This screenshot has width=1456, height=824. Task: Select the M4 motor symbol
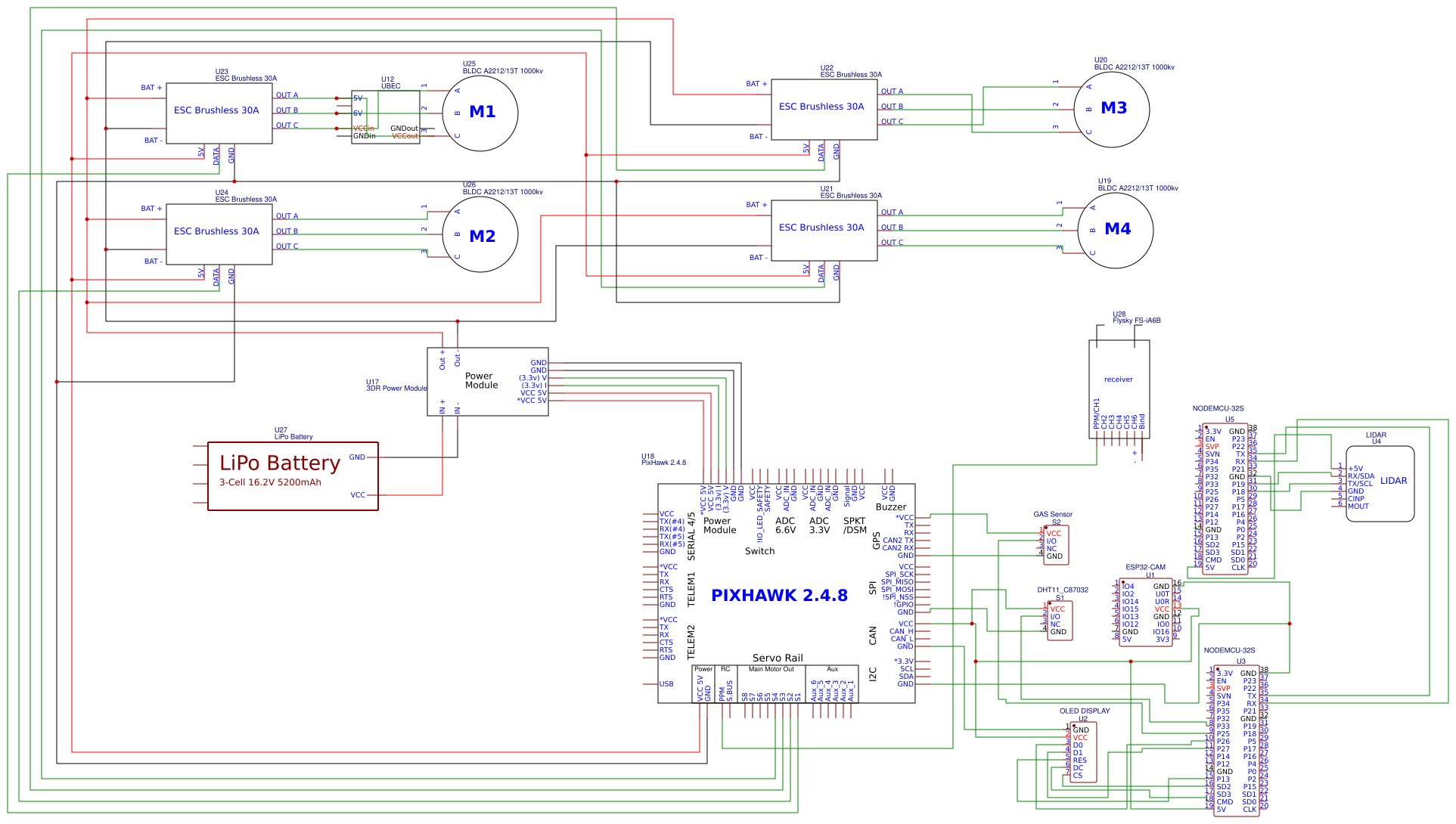(1115, 230)
